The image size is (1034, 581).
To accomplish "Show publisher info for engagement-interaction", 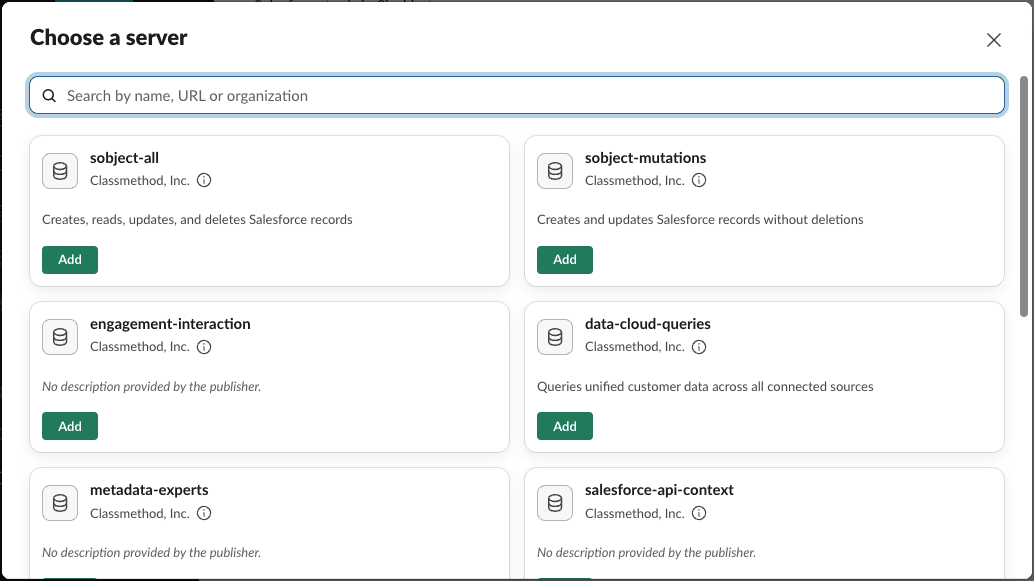I will point(204,347).
